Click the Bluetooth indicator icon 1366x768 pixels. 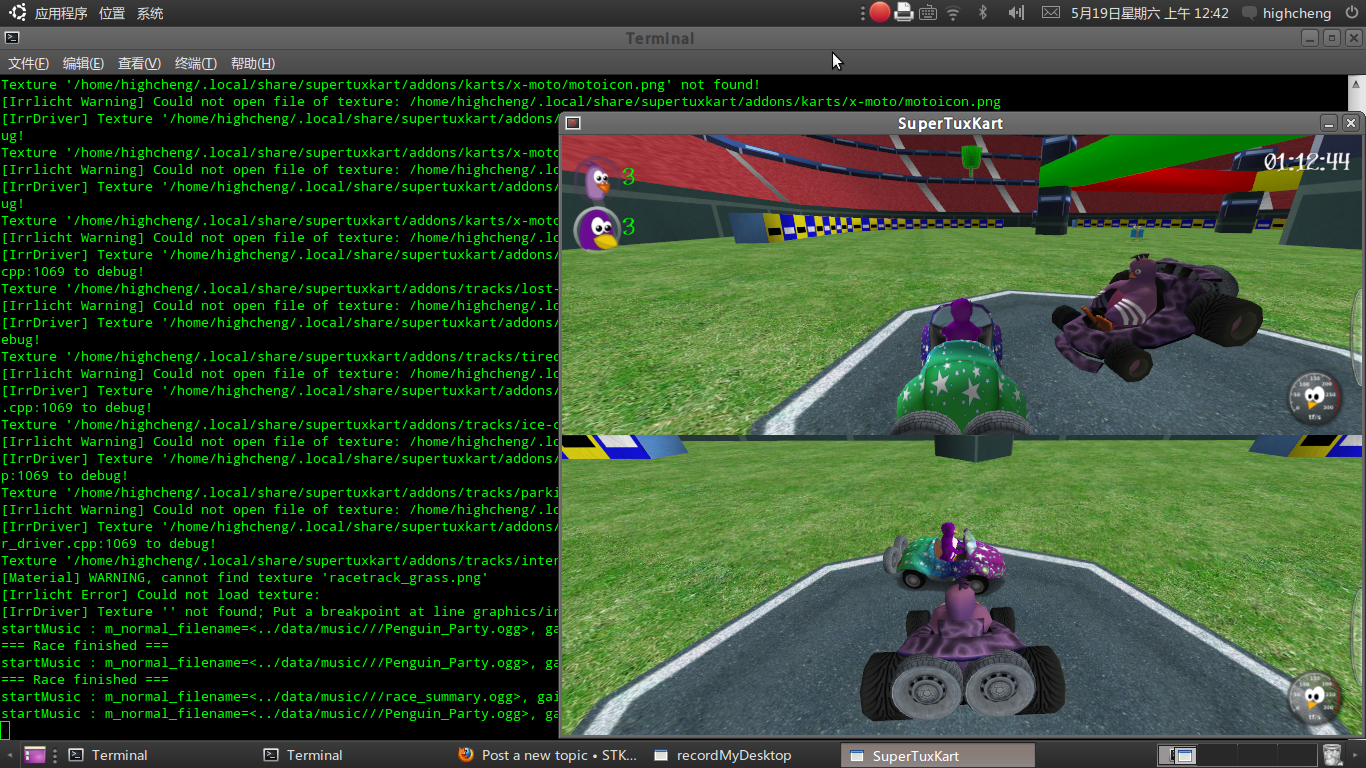982,13
